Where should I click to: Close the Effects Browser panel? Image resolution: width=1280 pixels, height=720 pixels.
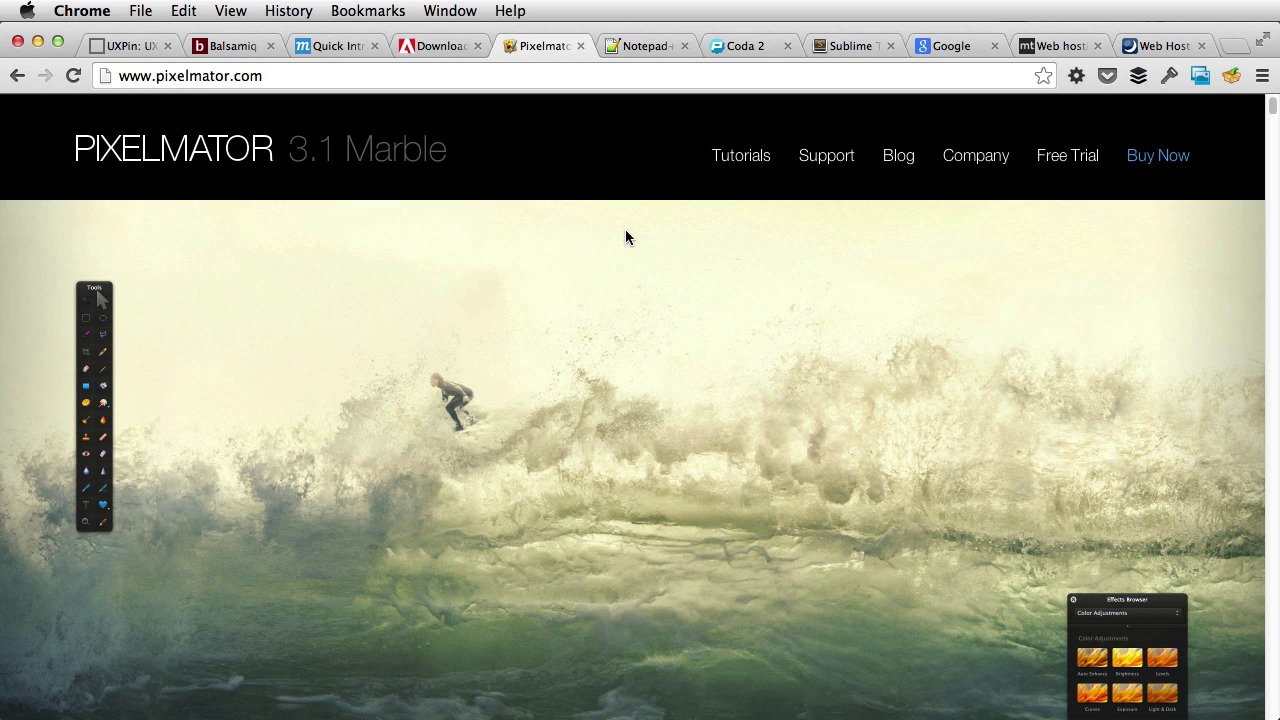pos(1074,600)
